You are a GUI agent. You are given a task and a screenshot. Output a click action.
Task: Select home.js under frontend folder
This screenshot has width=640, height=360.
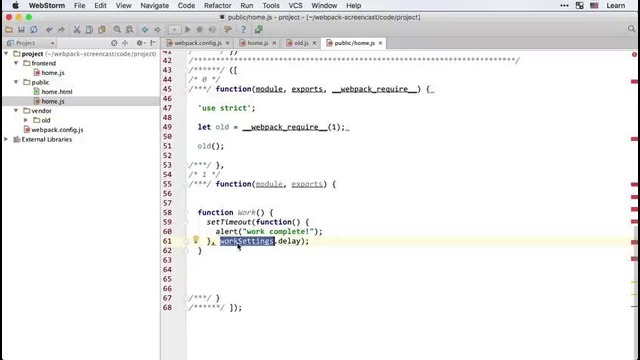point(49,73)
